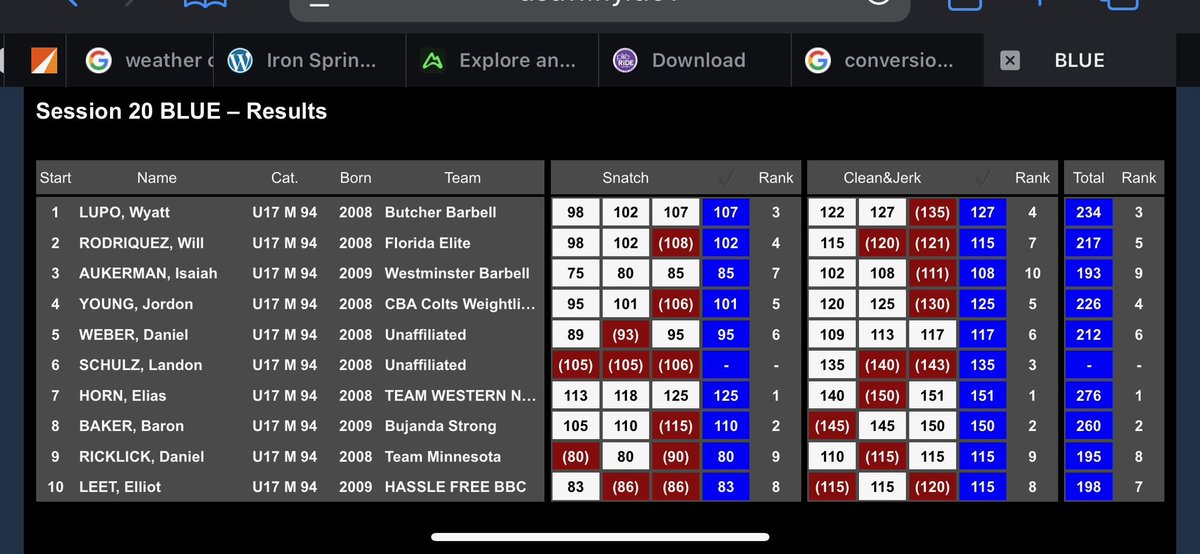Select athlete name 'BAKER, Baron'
Image resolution: width=1200 pixels, height=554 pixels.
pos(131,426)
